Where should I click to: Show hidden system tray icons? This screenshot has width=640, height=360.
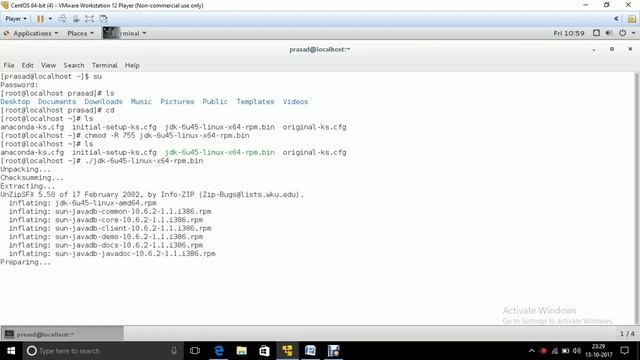pos(531,351)
